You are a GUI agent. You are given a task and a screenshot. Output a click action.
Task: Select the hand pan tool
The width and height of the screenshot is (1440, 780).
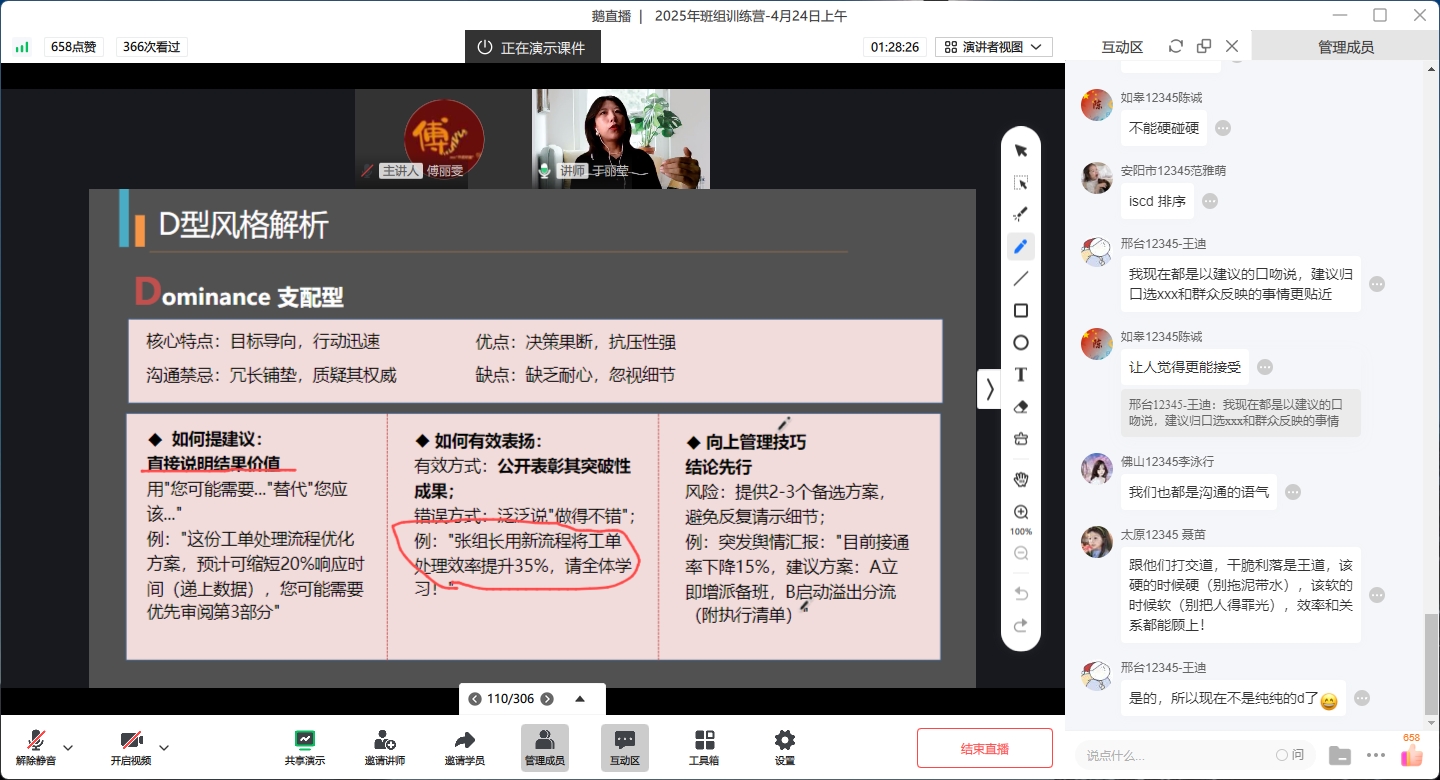coord(1021,479)
